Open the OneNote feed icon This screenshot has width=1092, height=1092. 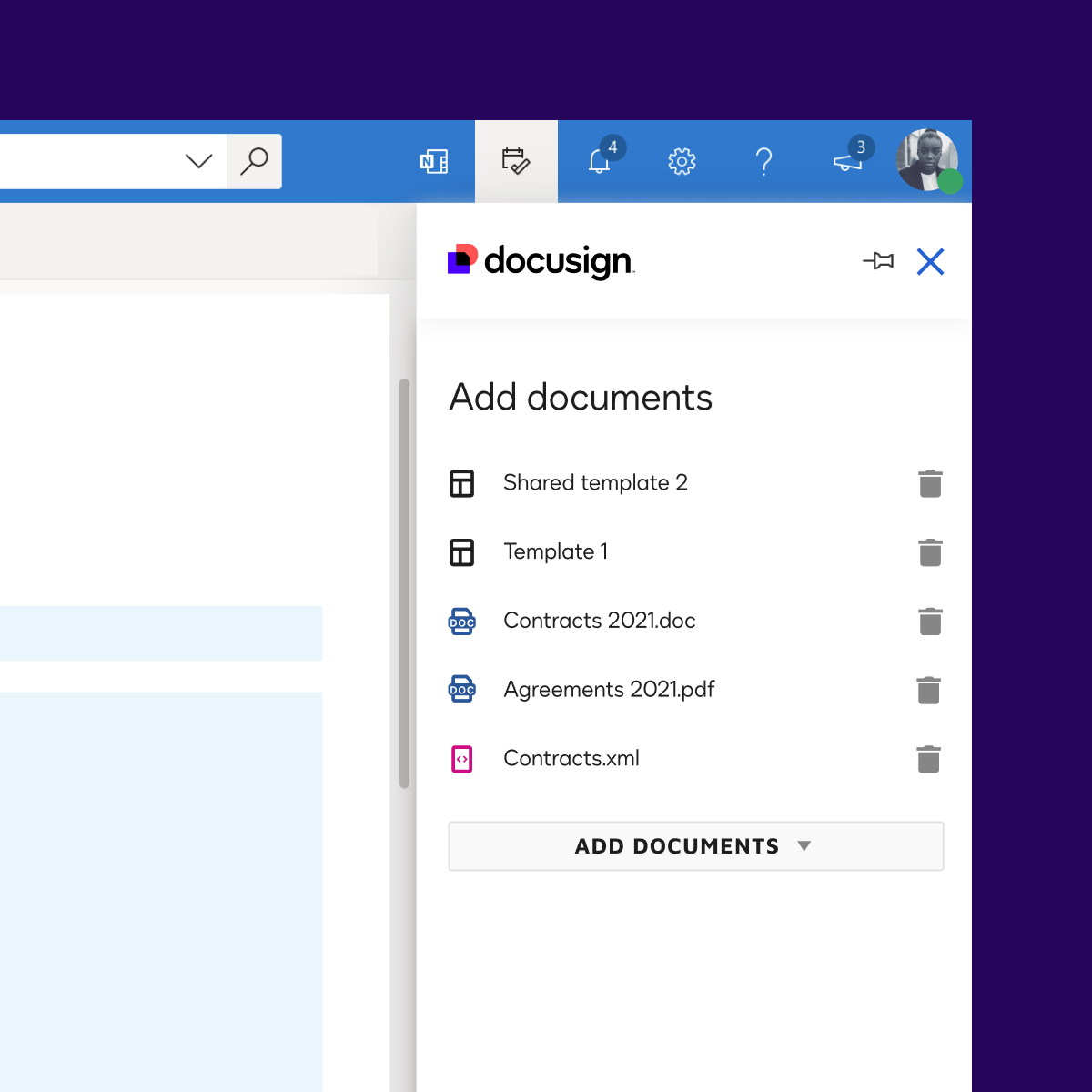click(433, 162)
